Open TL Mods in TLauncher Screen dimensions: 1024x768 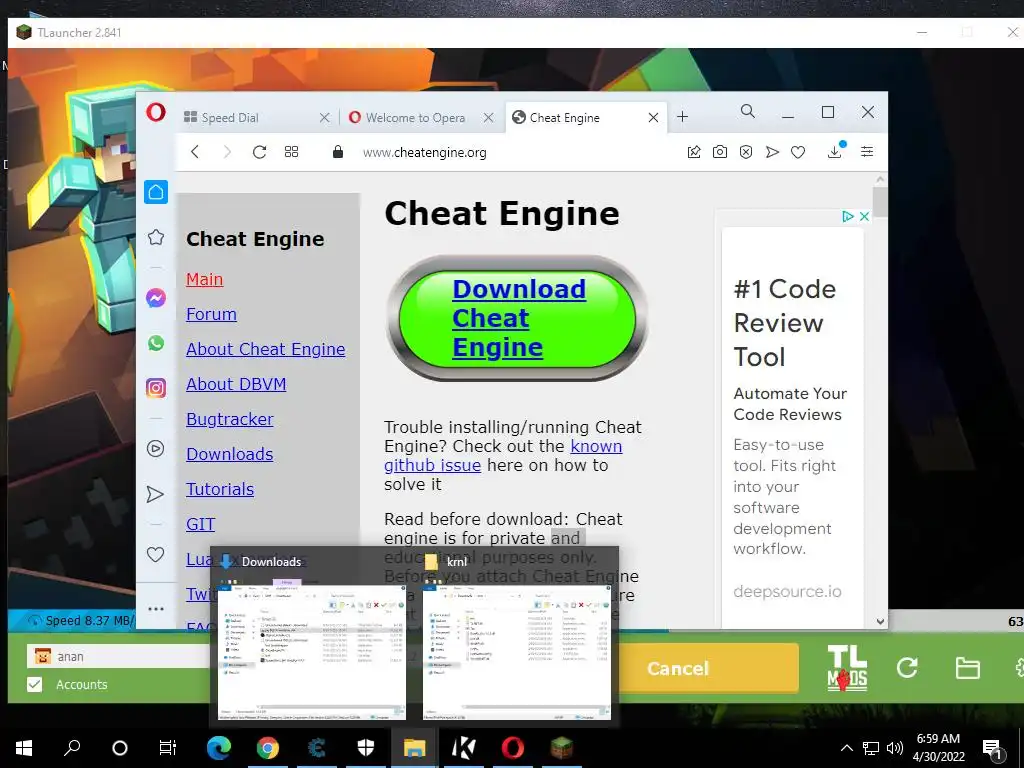[x=847, y=667]
